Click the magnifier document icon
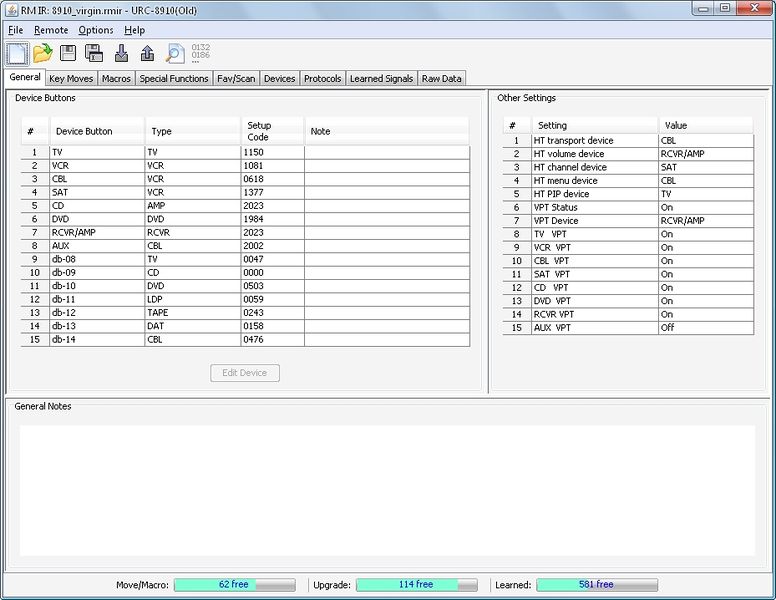 174,53
